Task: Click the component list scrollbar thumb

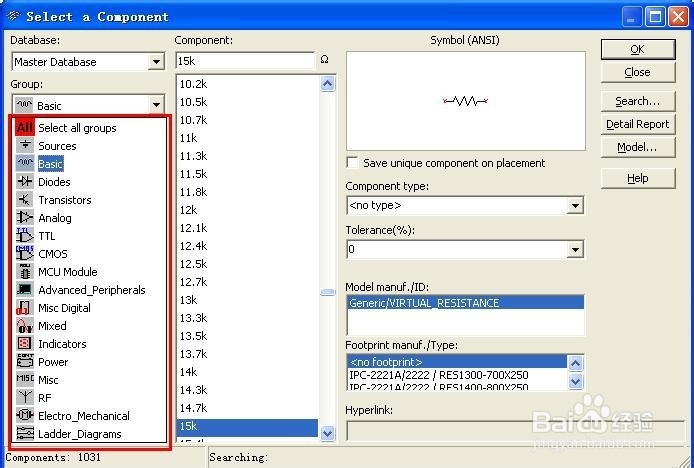Action: (328, 292)
